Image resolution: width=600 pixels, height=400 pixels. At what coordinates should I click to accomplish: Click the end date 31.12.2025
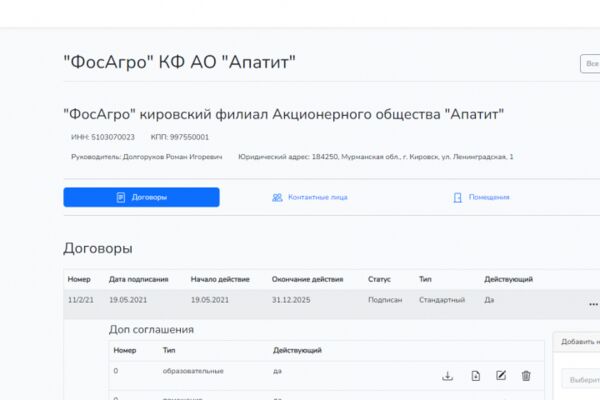click(291, 300)
